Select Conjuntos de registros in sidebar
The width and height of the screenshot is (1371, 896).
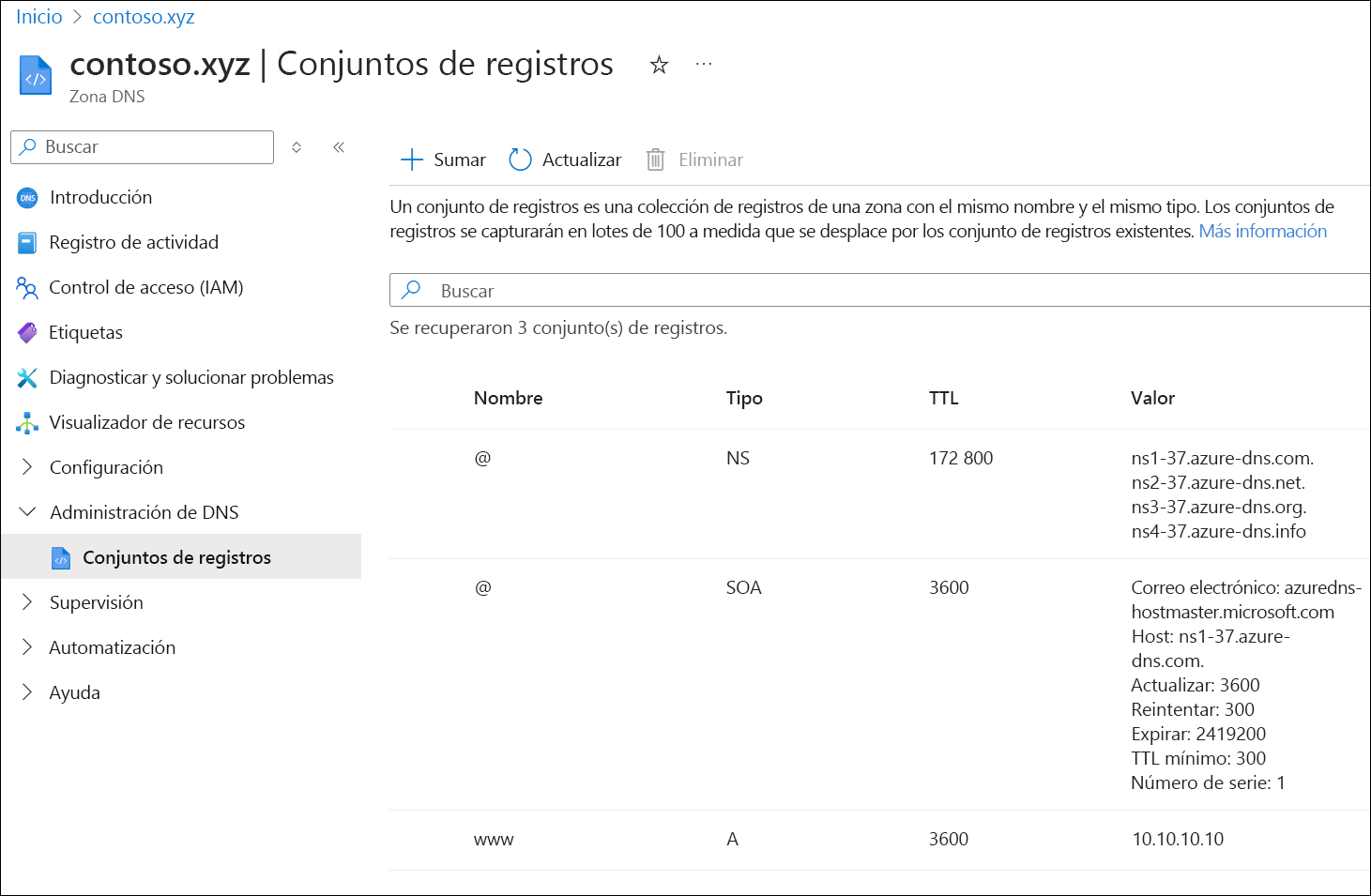point(176,557)
